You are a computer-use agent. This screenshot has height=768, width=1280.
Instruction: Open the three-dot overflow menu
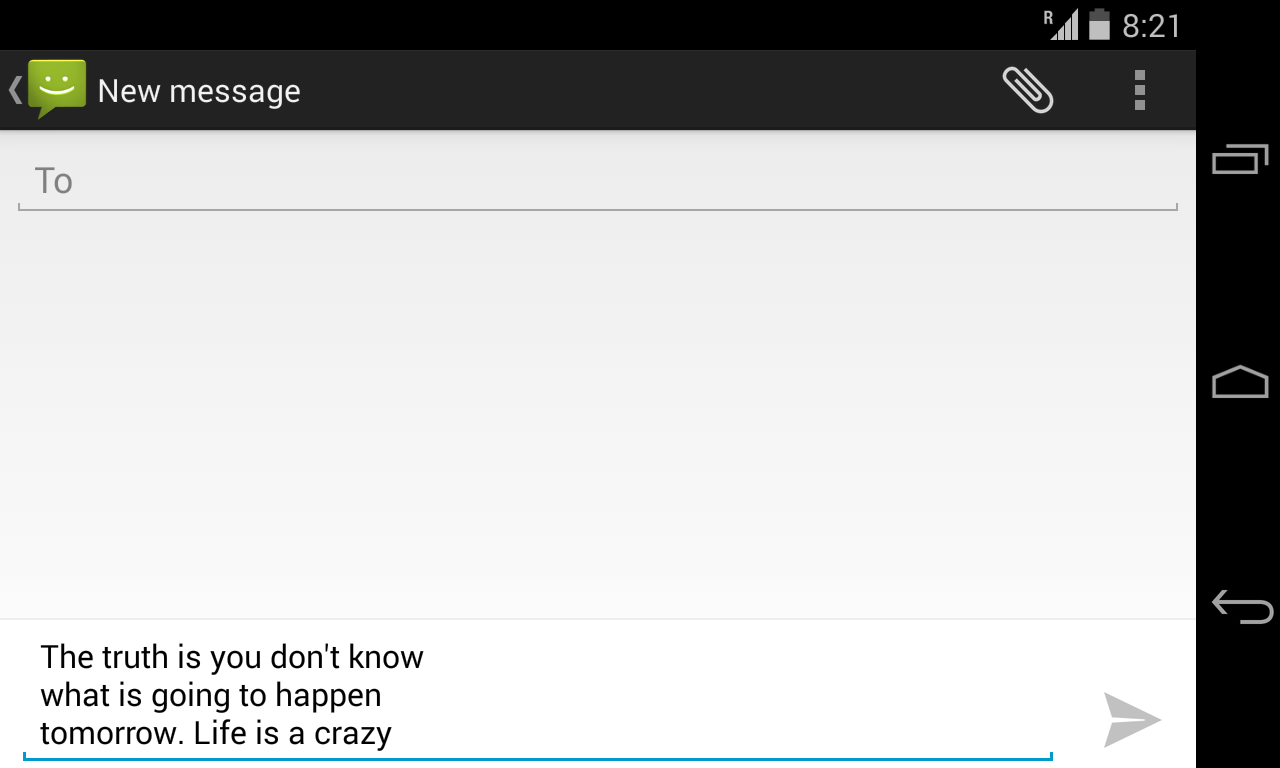(1139, 90)
